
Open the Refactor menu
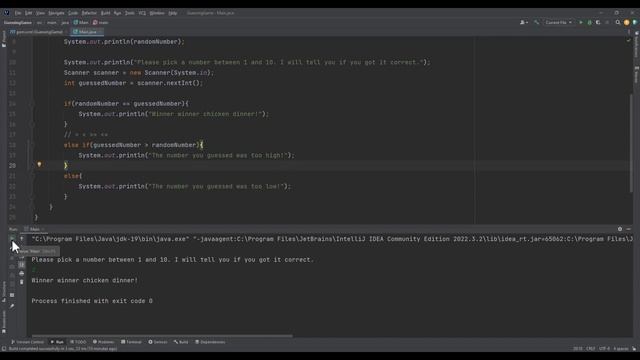click(x=89, y=13)
